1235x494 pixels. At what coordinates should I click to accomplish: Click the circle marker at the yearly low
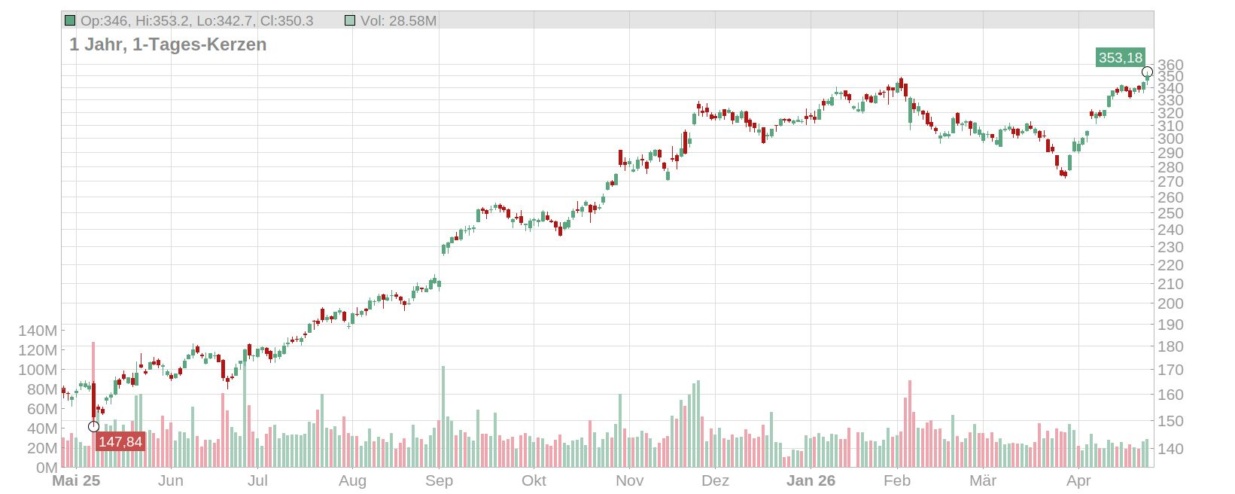pyautogui.click(x=94, y=426)
